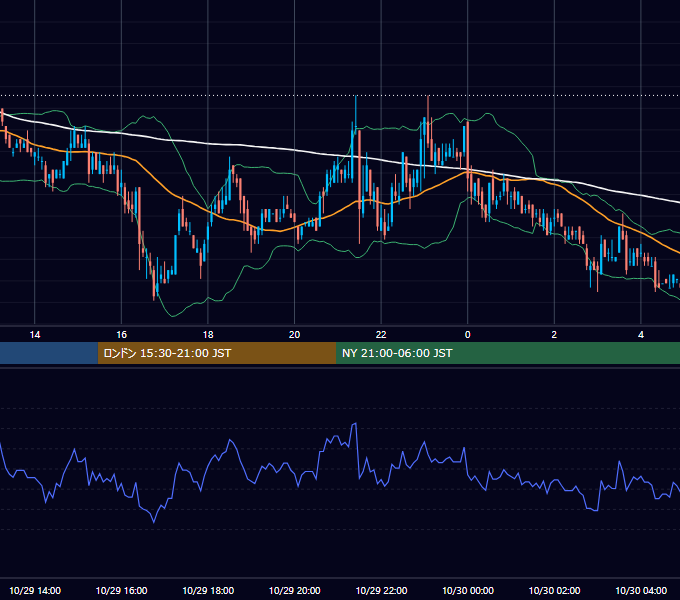This screenshot has height=600, width=680.
Task: Click the 10/29 16:00 date label
Action: tap(121, 590)
